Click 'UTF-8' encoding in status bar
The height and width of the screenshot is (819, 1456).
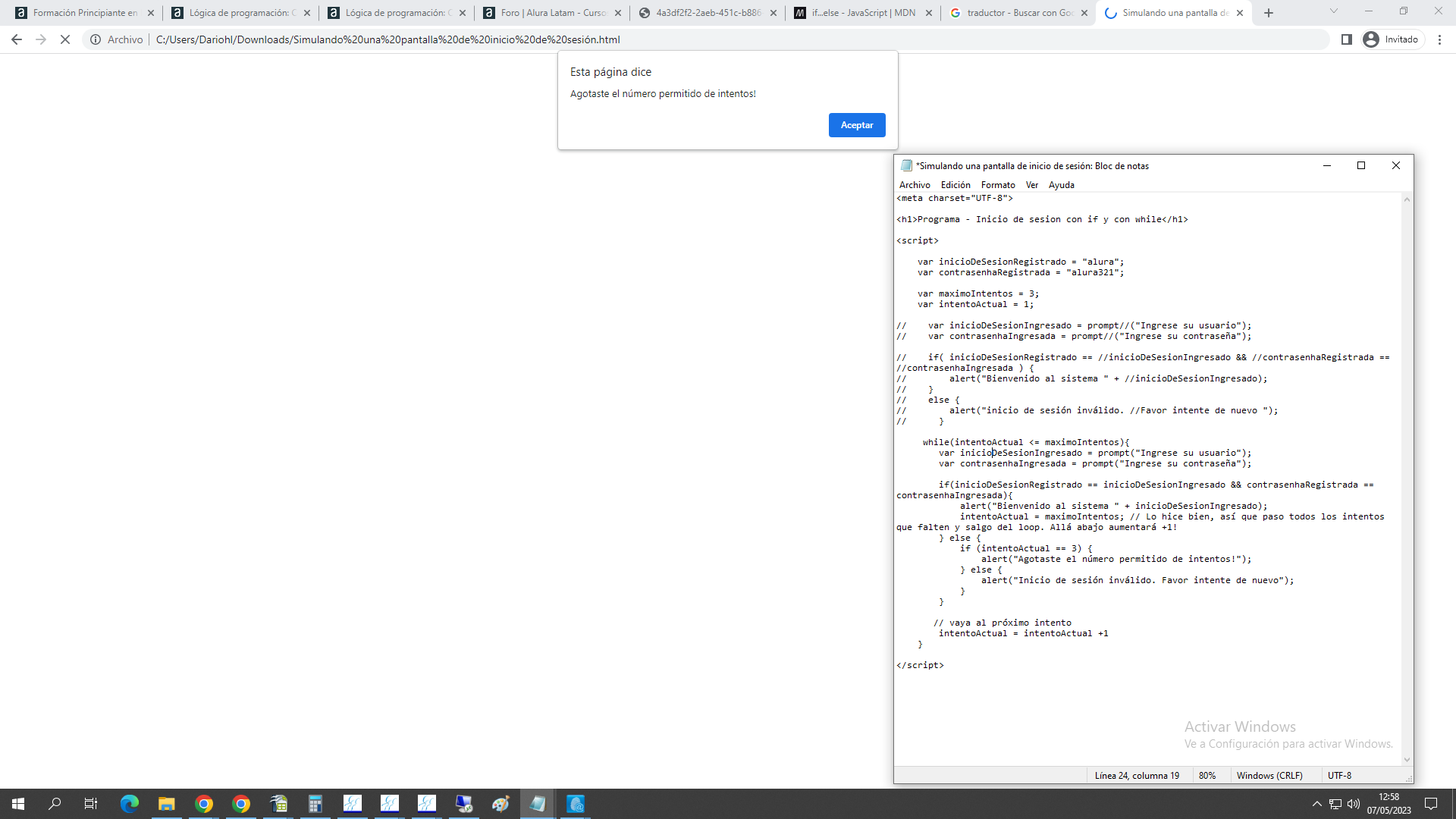(x=1340, y=776)
